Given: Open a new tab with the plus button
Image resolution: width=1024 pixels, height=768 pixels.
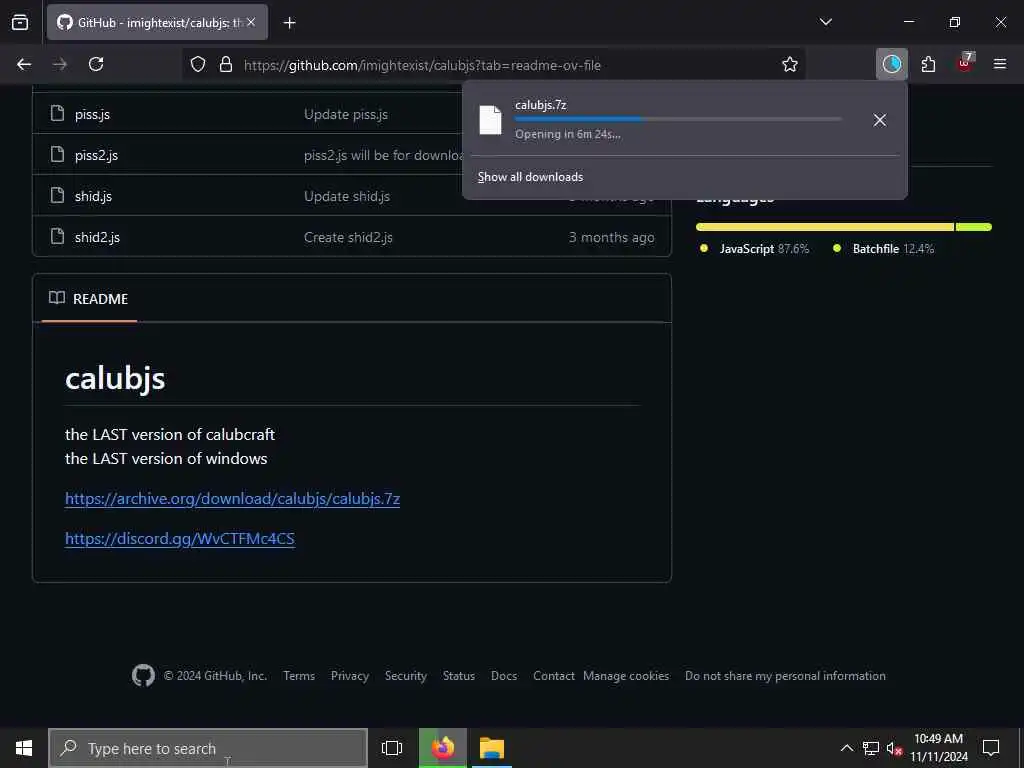Looking at the screenshot, I should (x=289, y=23).
